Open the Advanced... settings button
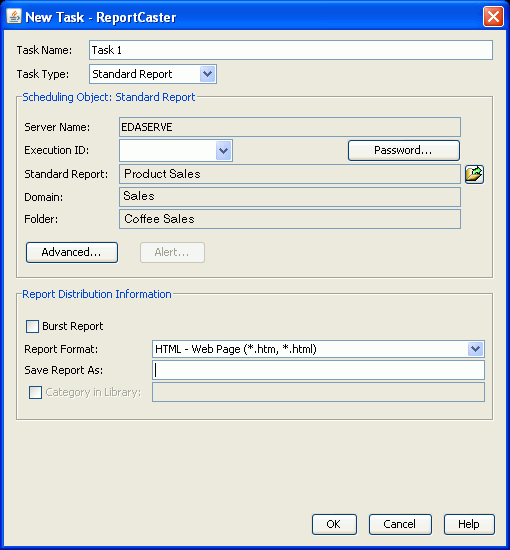Viewport: 510px width, 550px height. tap(72, 252)
